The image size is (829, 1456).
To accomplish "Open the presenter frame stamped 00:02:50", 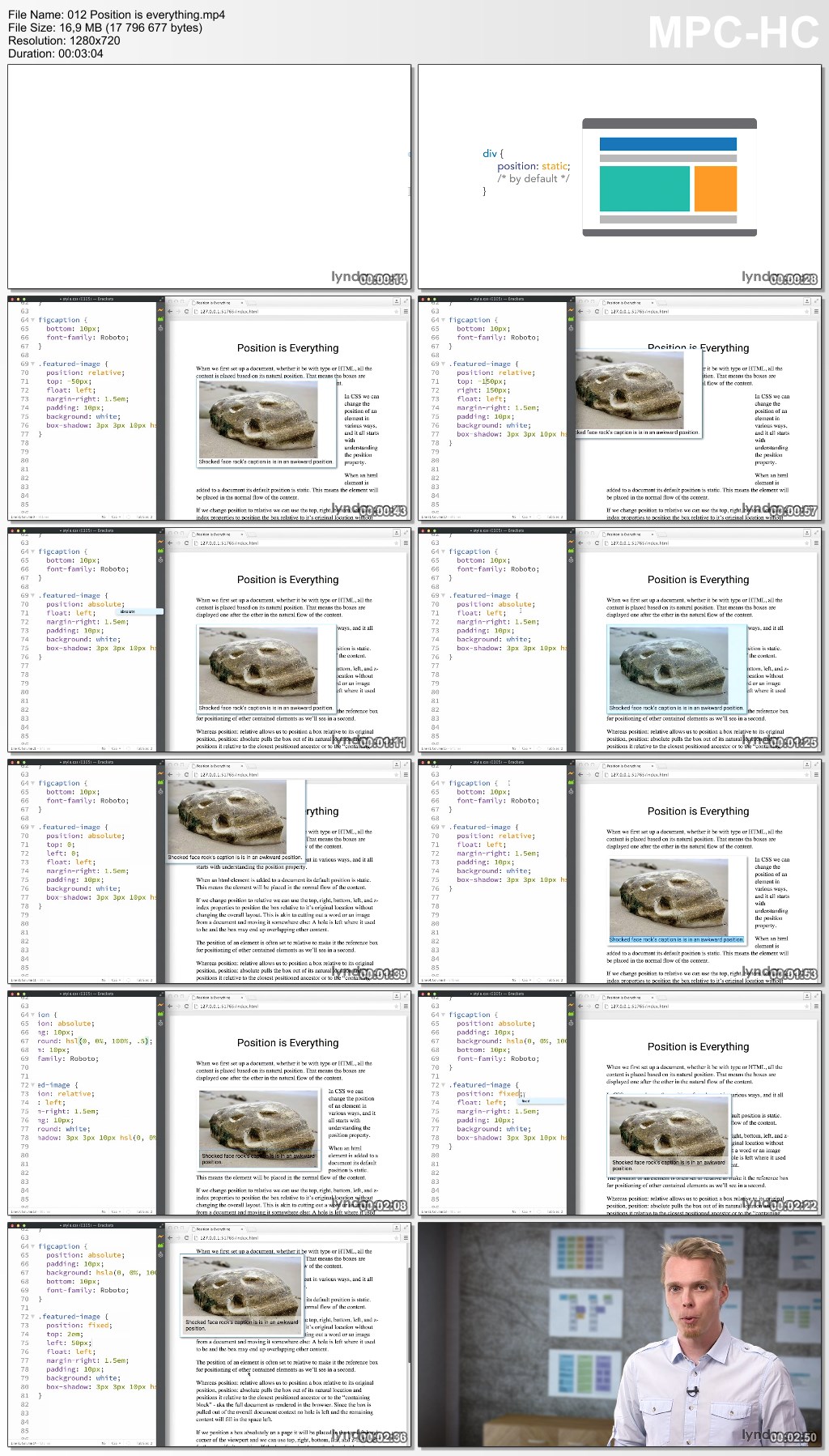I will pos(619,1335).
